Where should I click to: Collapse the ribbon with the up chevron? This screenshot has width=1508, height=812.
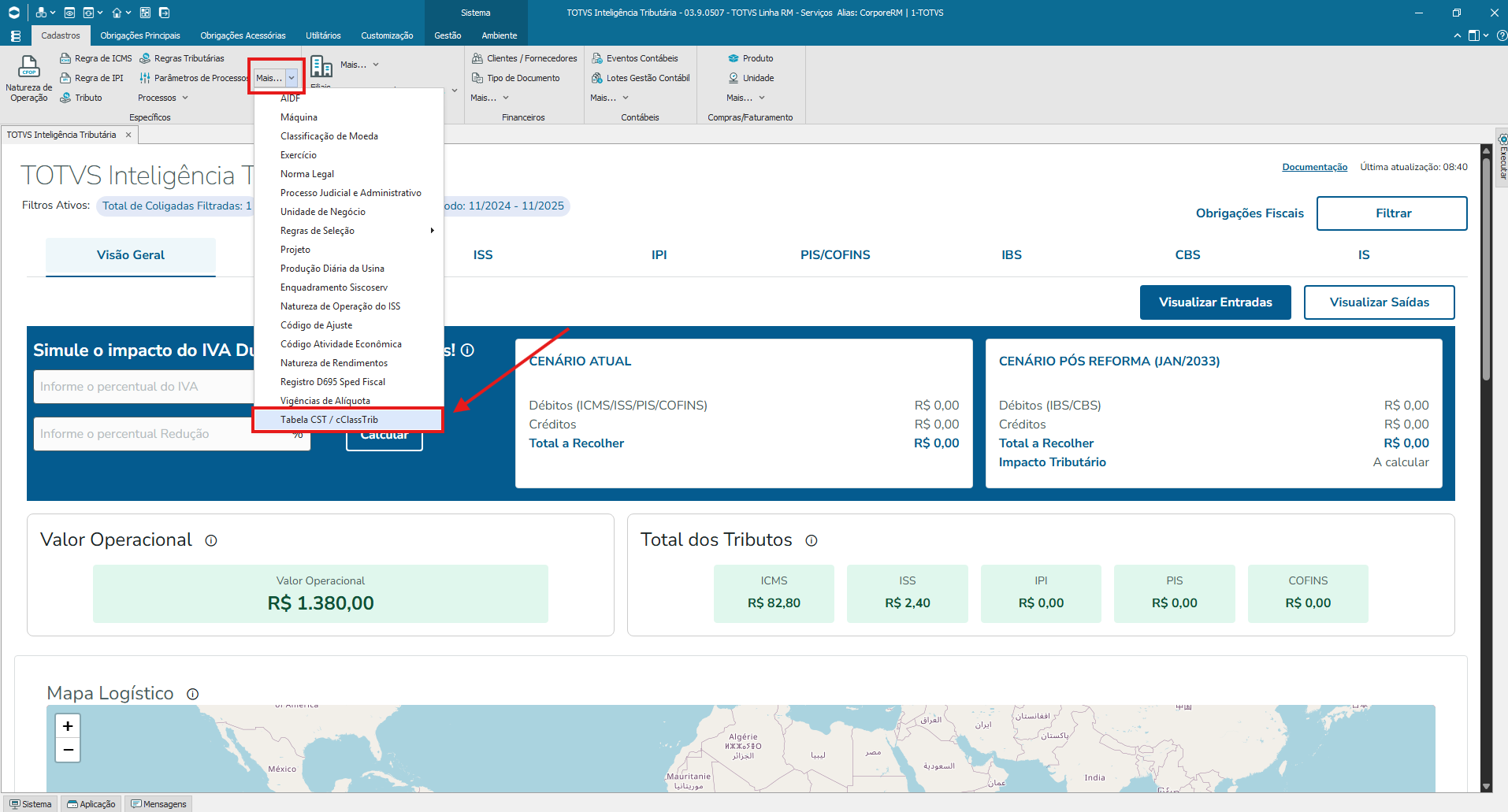coord(1458,35)
